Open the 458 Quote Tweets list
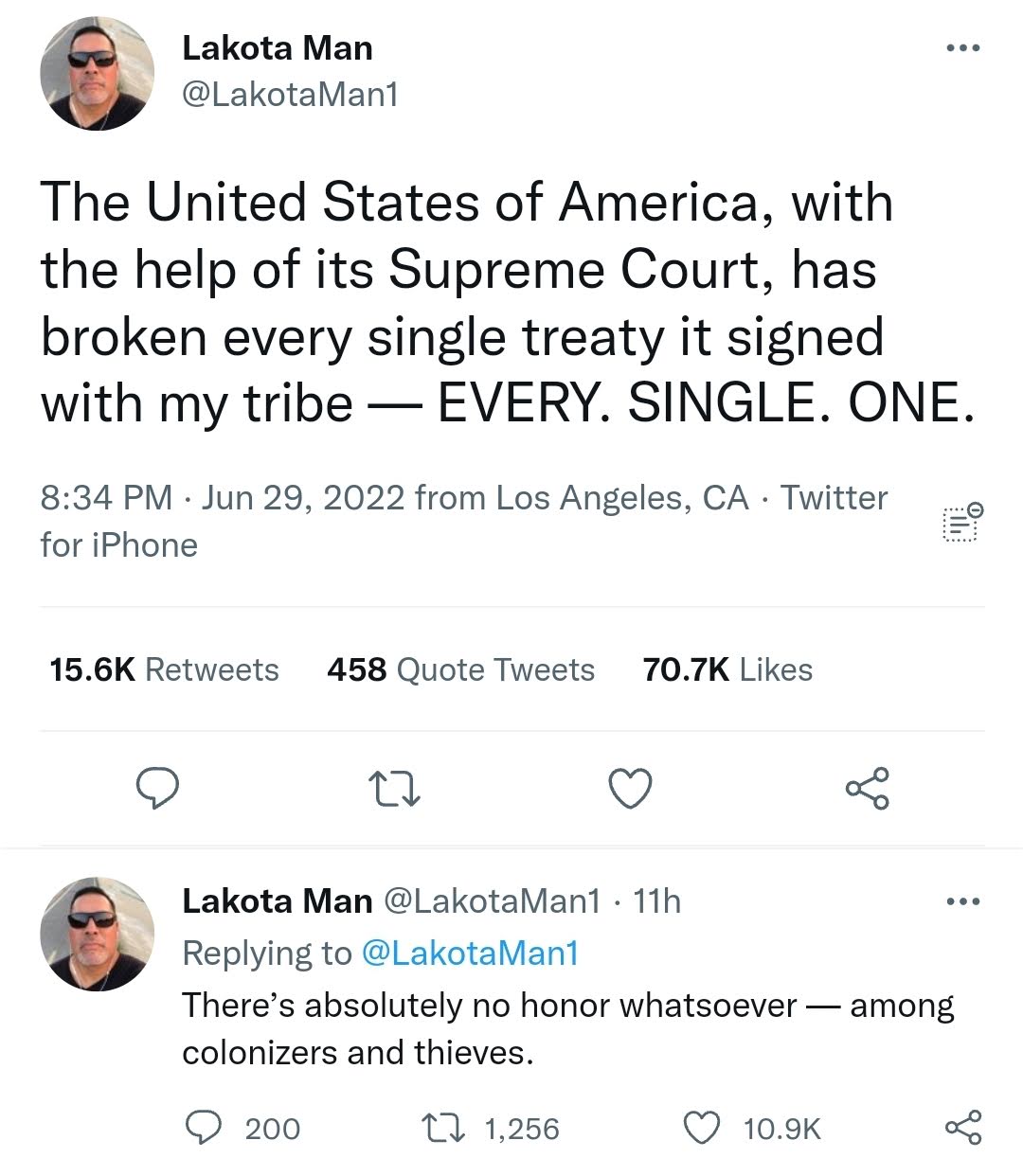The width and height of the screenshot is (1023, 1176). click(x=460, y=669)
